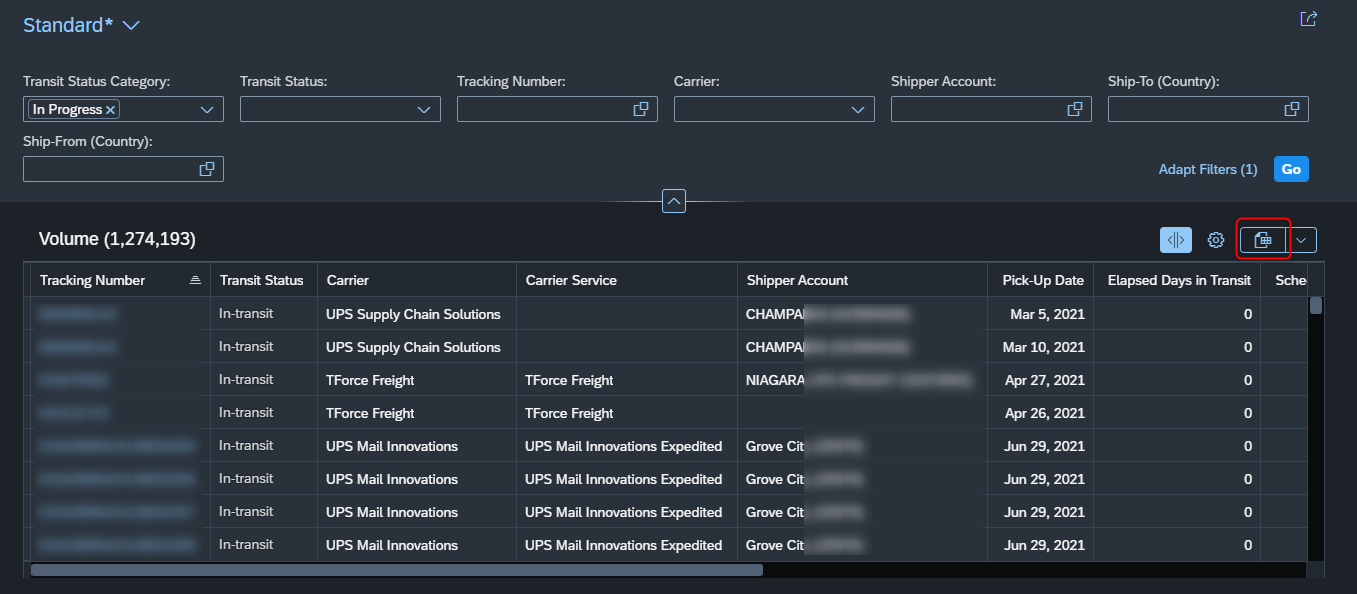This screenshot has height=594, width=1357.
Task: Click the NIAGARA shipper account cell
Action: (862, 380)
